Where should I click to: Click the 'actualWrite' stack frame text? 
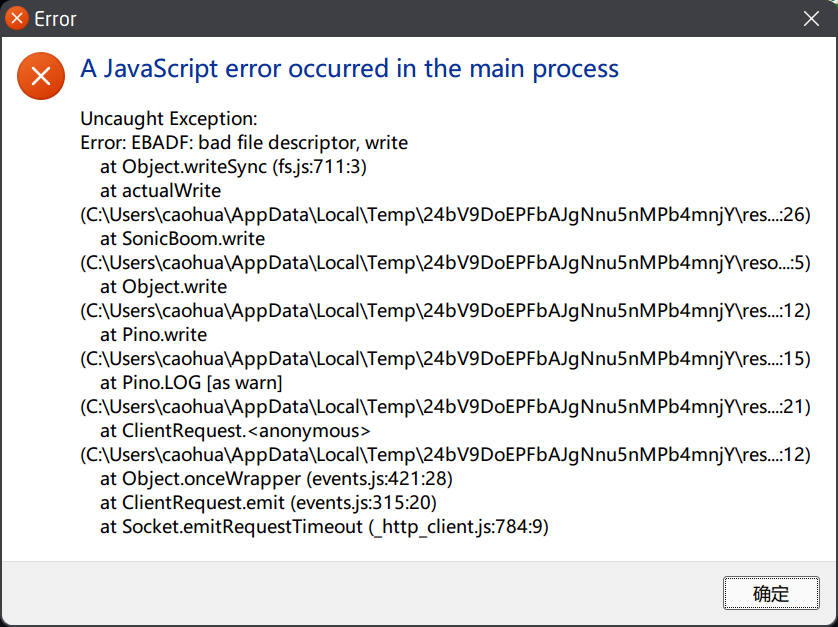point(160,190)
